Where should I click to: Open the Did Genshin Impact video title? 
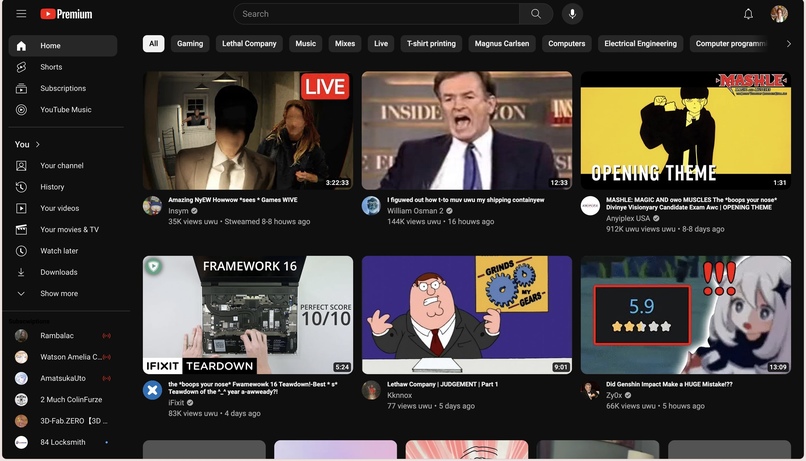pyautogui.click(x=669, y=384)
